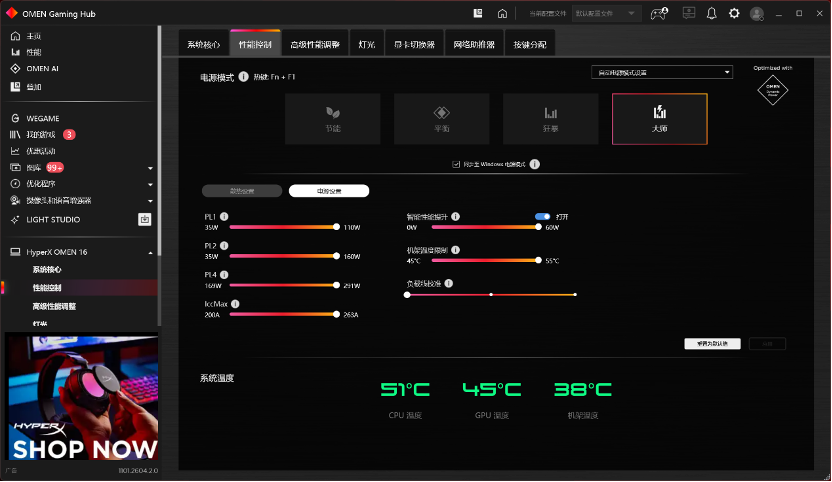Click the restore defaults white button
This screenshot has height=482, width=832.
tap(712, 343)
